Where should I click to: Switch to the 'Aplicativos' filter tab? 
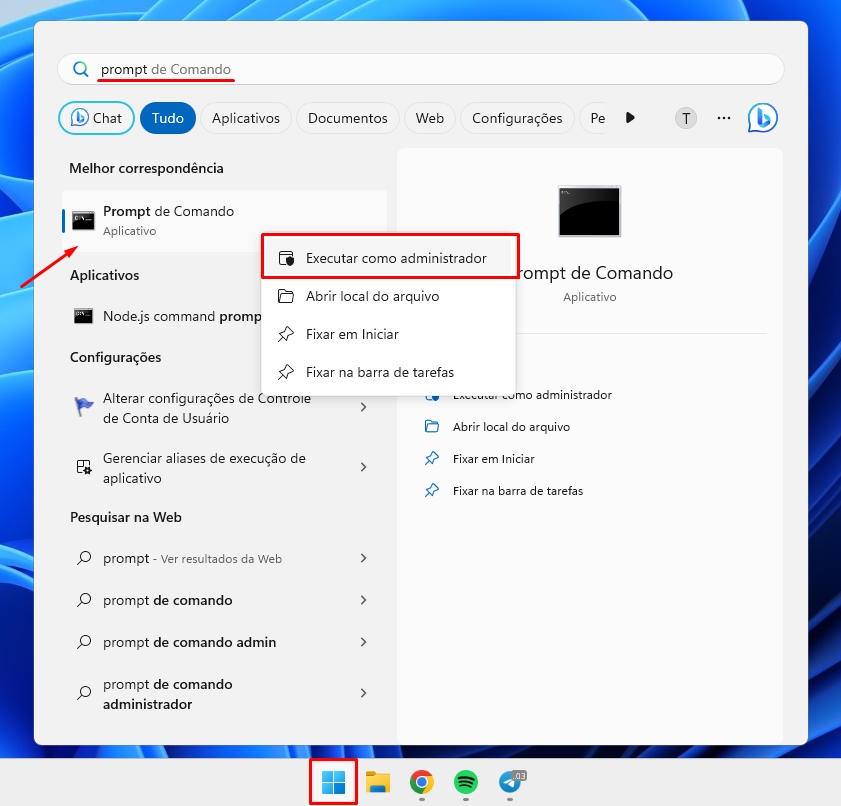point(246,118)
